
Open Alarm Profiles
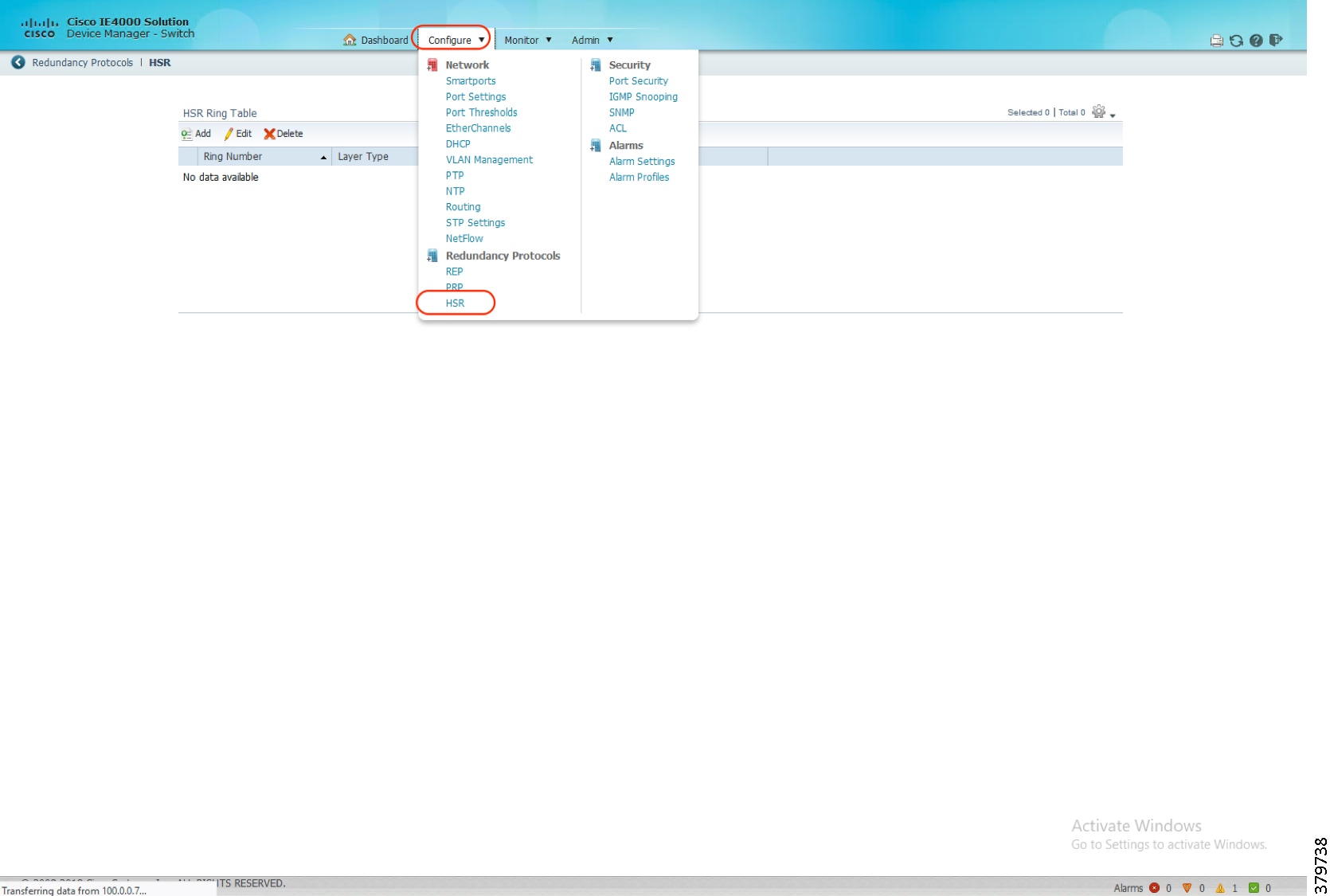[639, 178]
